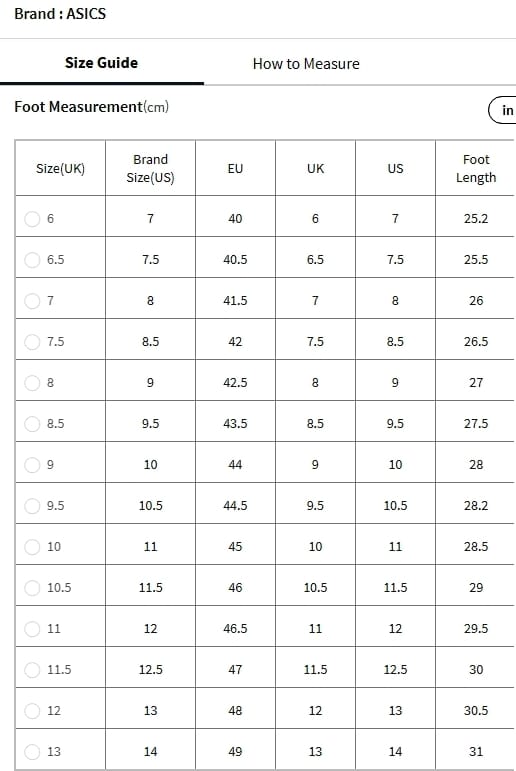Pick UK size 12 radio button
This screenshot has width=516, height=771.
(32, 711)
